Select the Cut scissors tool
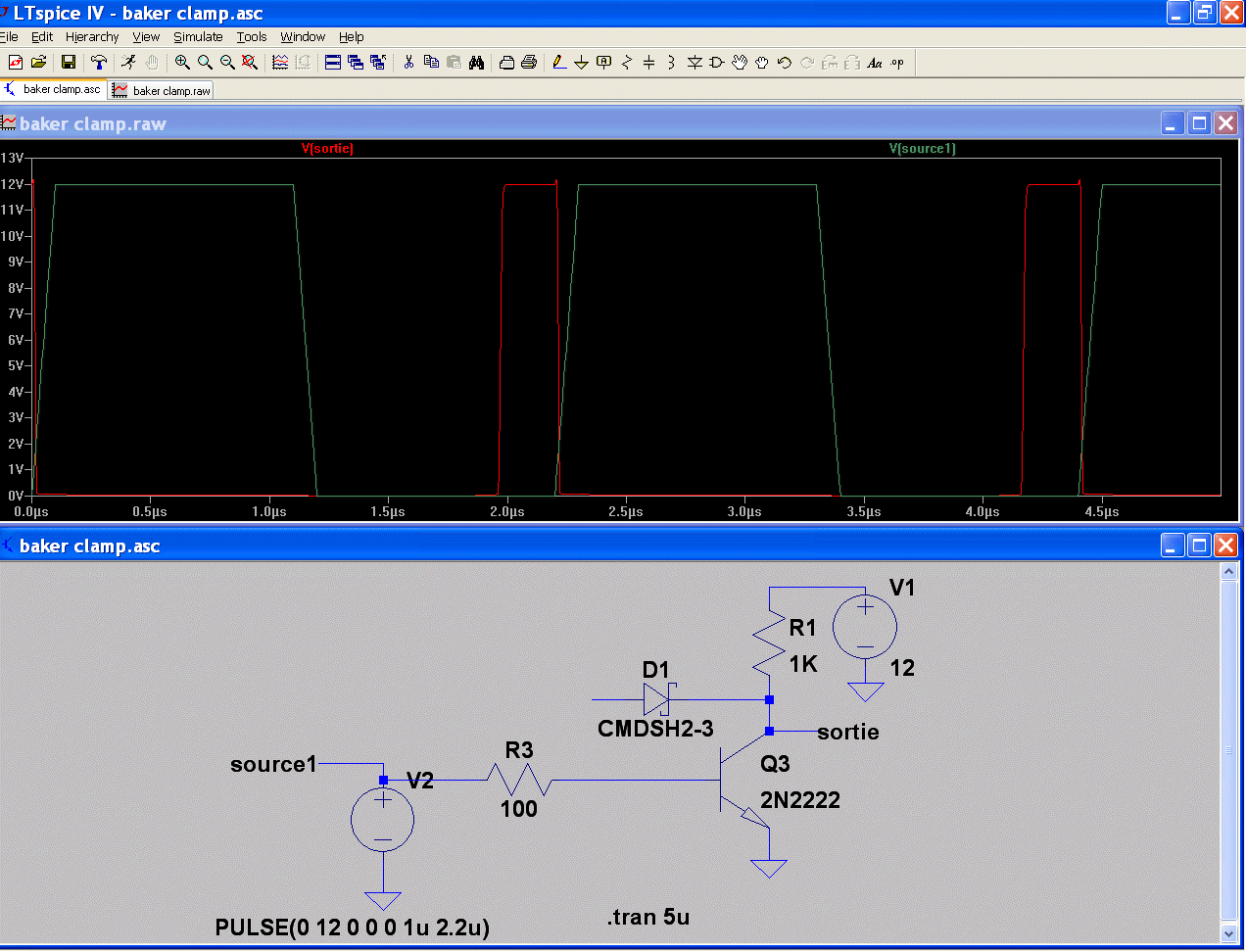The image size is (1246, 952). point(408,63)
